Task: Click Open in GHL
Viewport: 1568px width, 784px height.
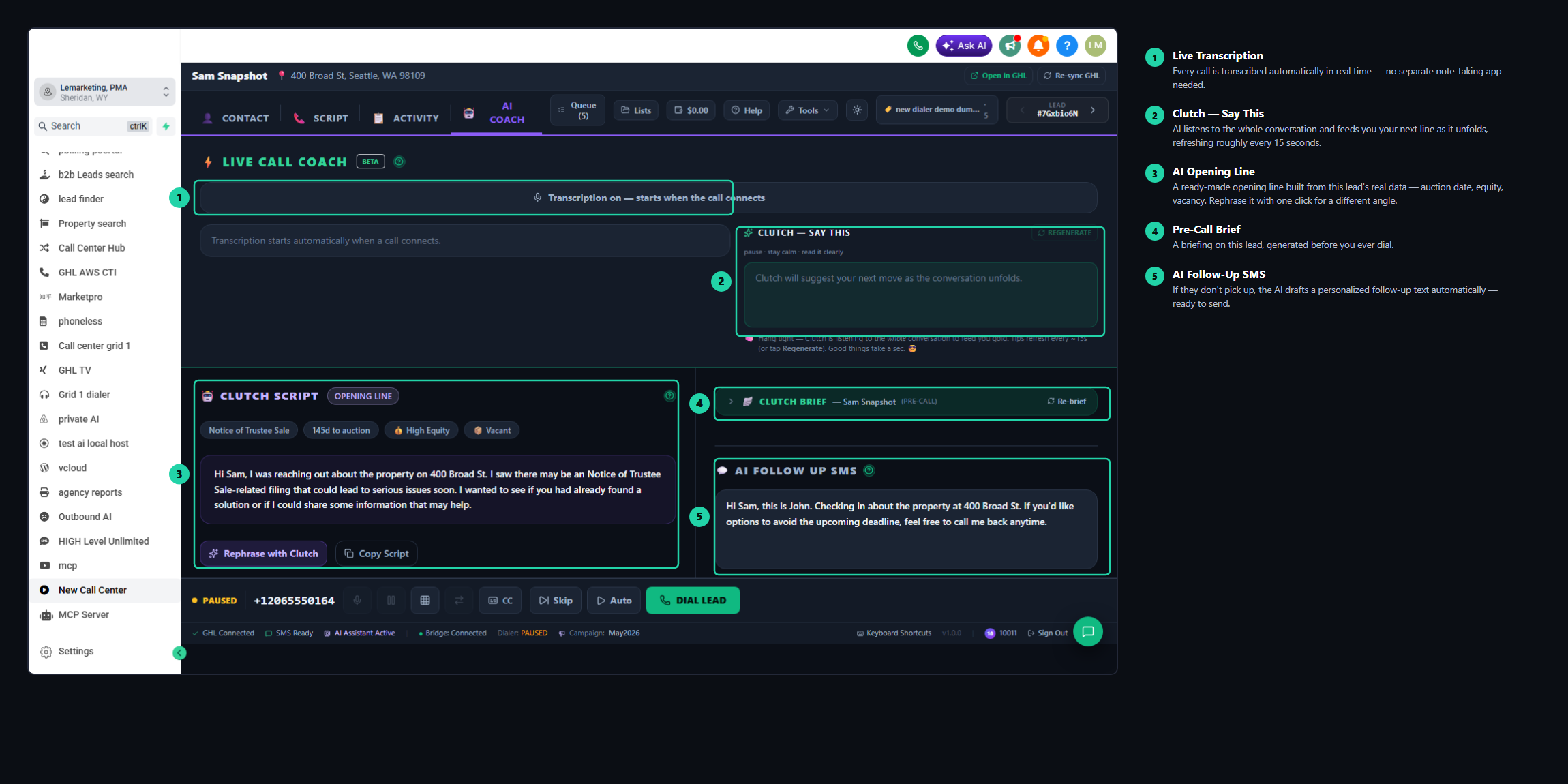Action: click(999, 76)
